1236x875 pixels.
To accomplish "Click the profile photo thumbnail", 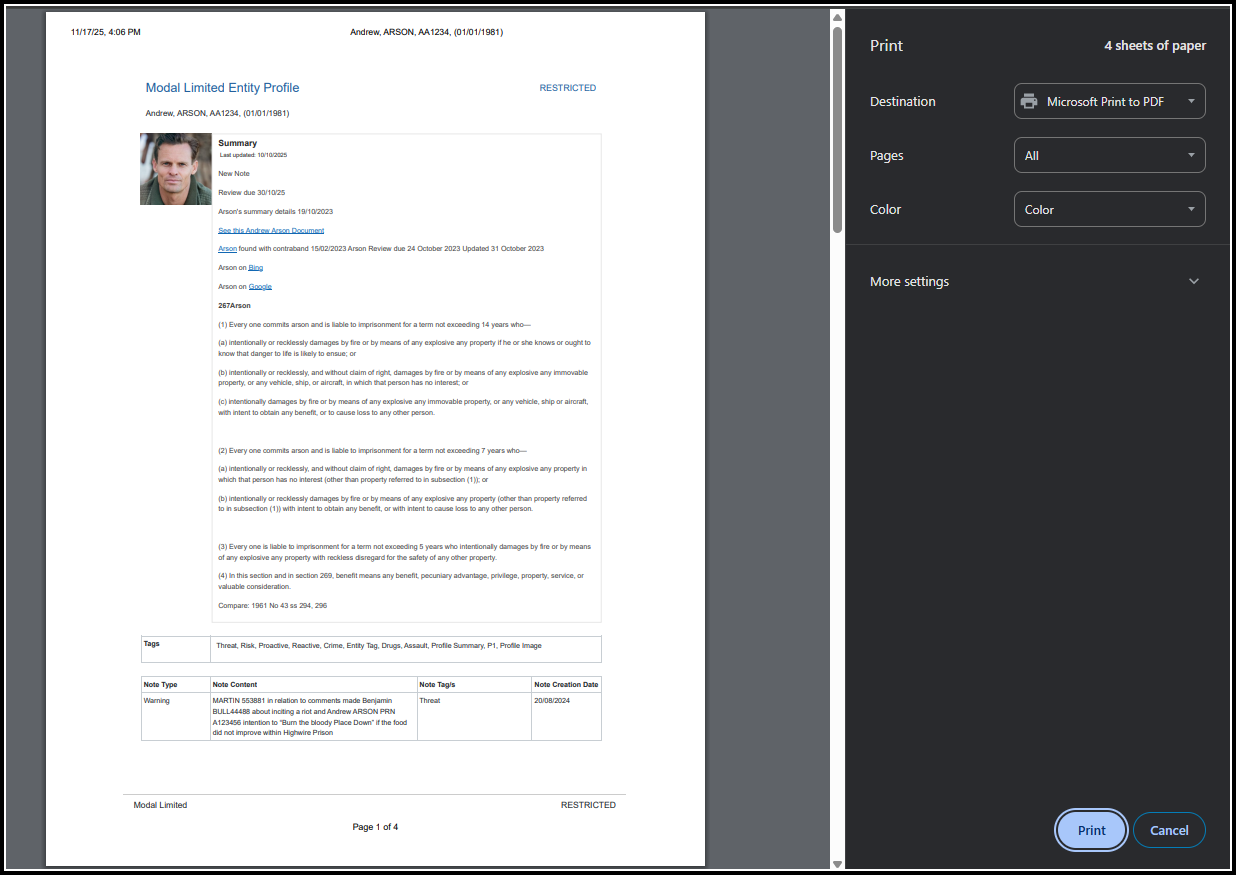I will pos(176,169).
